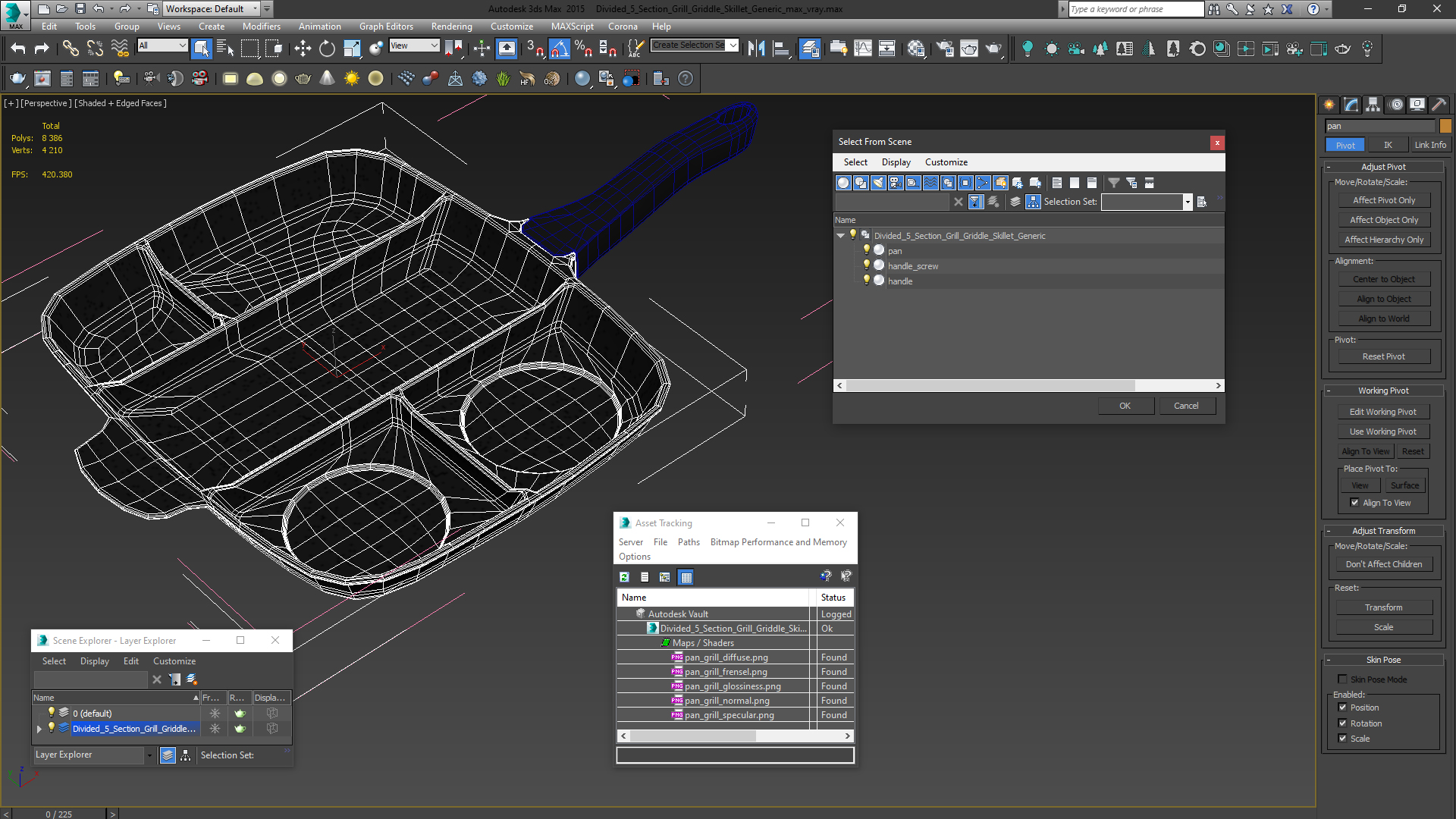Viewport: 1456px width, 819px height.
Task: Activate the Select and Rotate tool
Action: click(x=327, y=49)
